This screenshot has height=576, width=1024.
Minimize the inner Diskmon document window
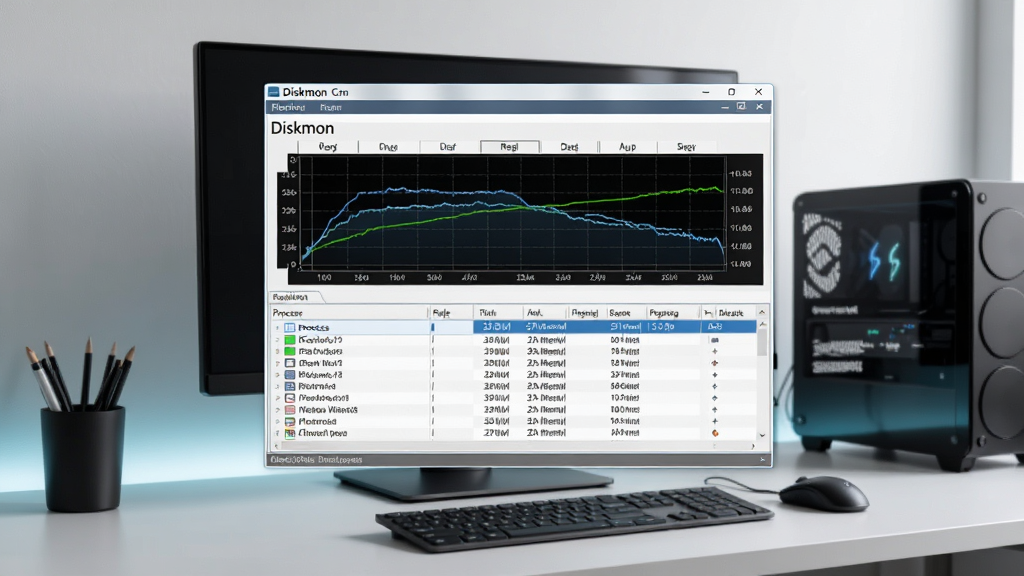pyautogui.click(x=725, y=107)
